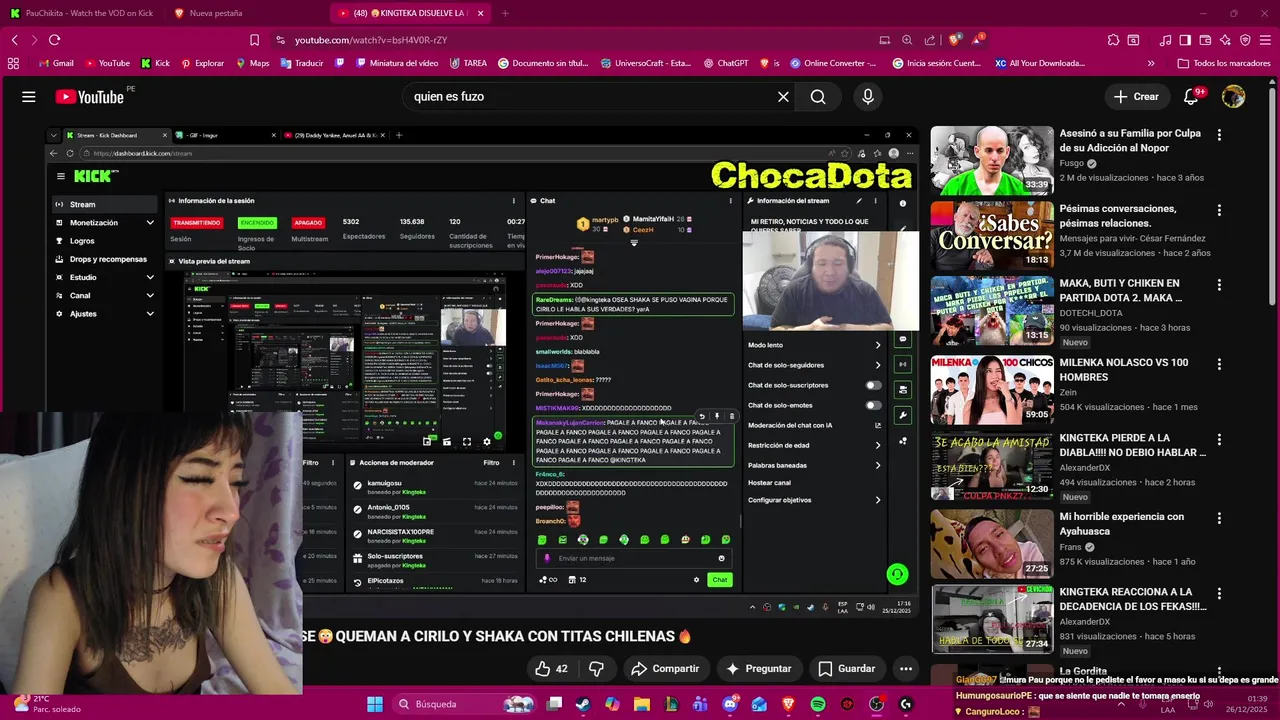Open options for KINGTEKA PIERDE A LA DIABLA video
The width and height of the screenshot is (1280, 720).
(1219, 439)
